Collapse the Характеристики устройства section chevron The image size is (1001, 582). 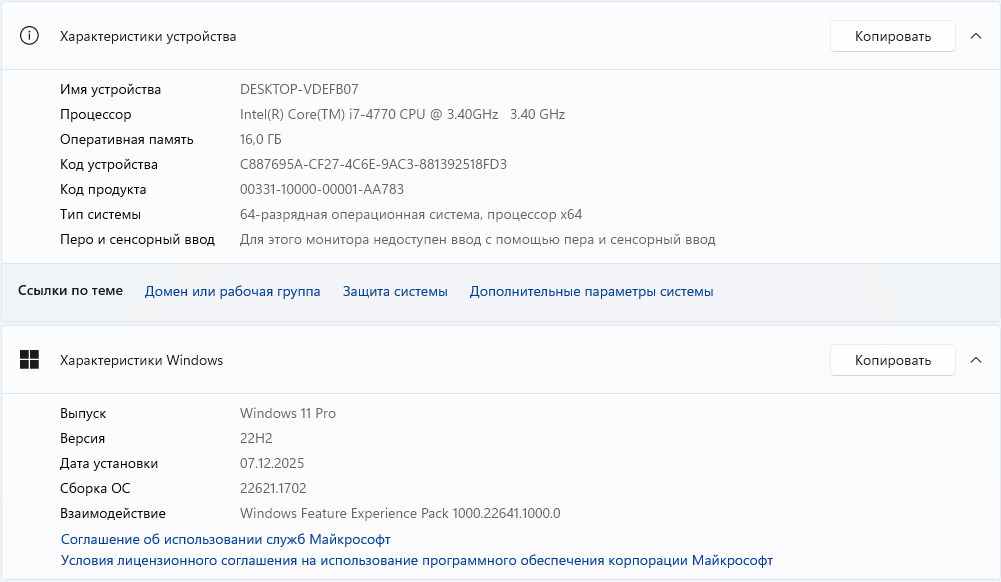point(976,36)
